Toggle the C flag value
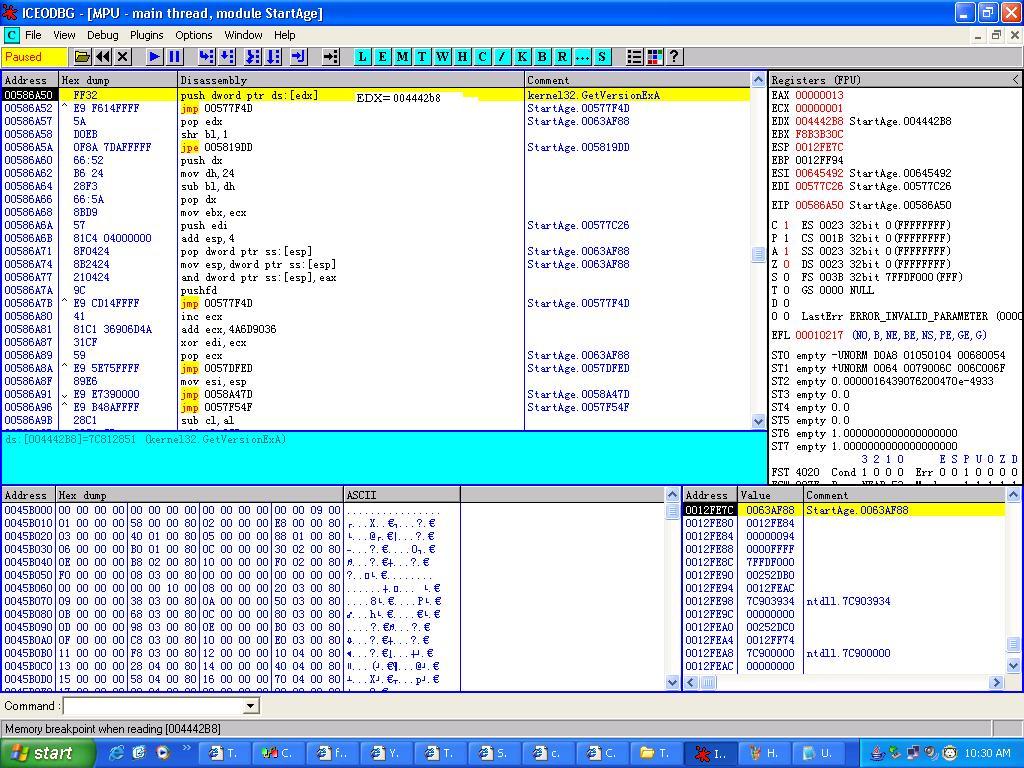This screenshot has width=1024, height=768. [x=786, y=225]
